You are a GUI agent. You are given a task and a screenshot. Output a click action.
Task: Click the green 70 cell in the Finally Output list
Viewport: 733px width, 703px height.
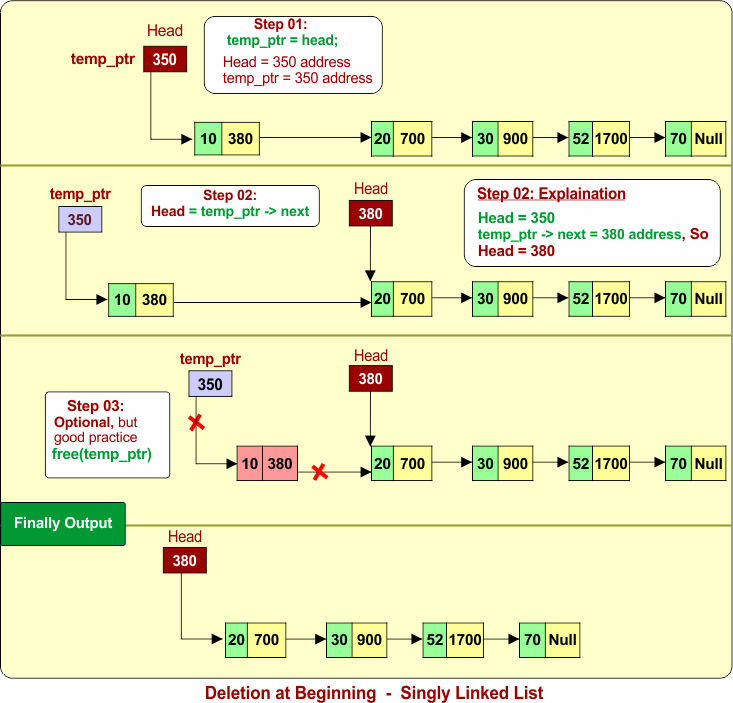[x=532, y=640]
